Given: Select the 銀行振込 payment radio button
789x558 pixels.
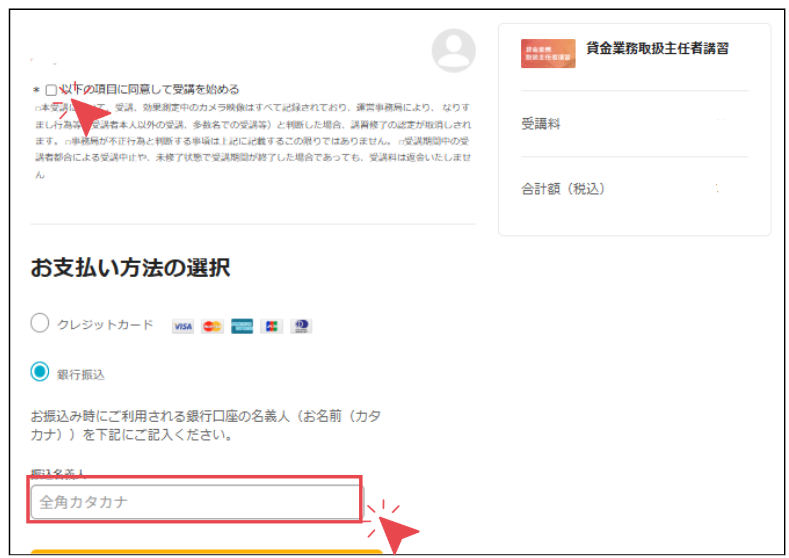Looking at the screenshot, I should click(x=40, y=372).
